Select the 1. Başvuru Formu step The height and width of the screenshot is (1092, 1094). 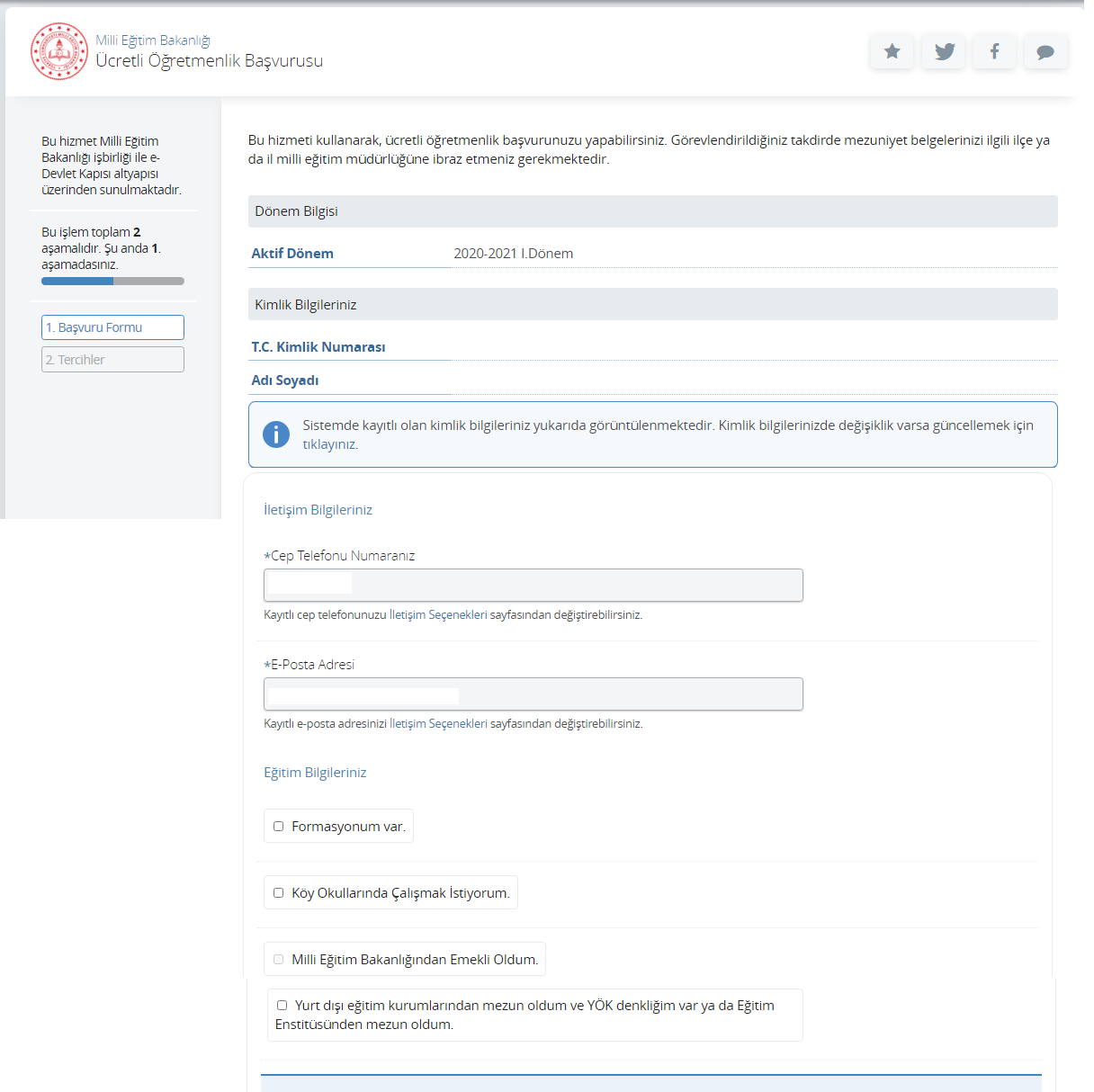pyautogui.click(x=112, y=327)
